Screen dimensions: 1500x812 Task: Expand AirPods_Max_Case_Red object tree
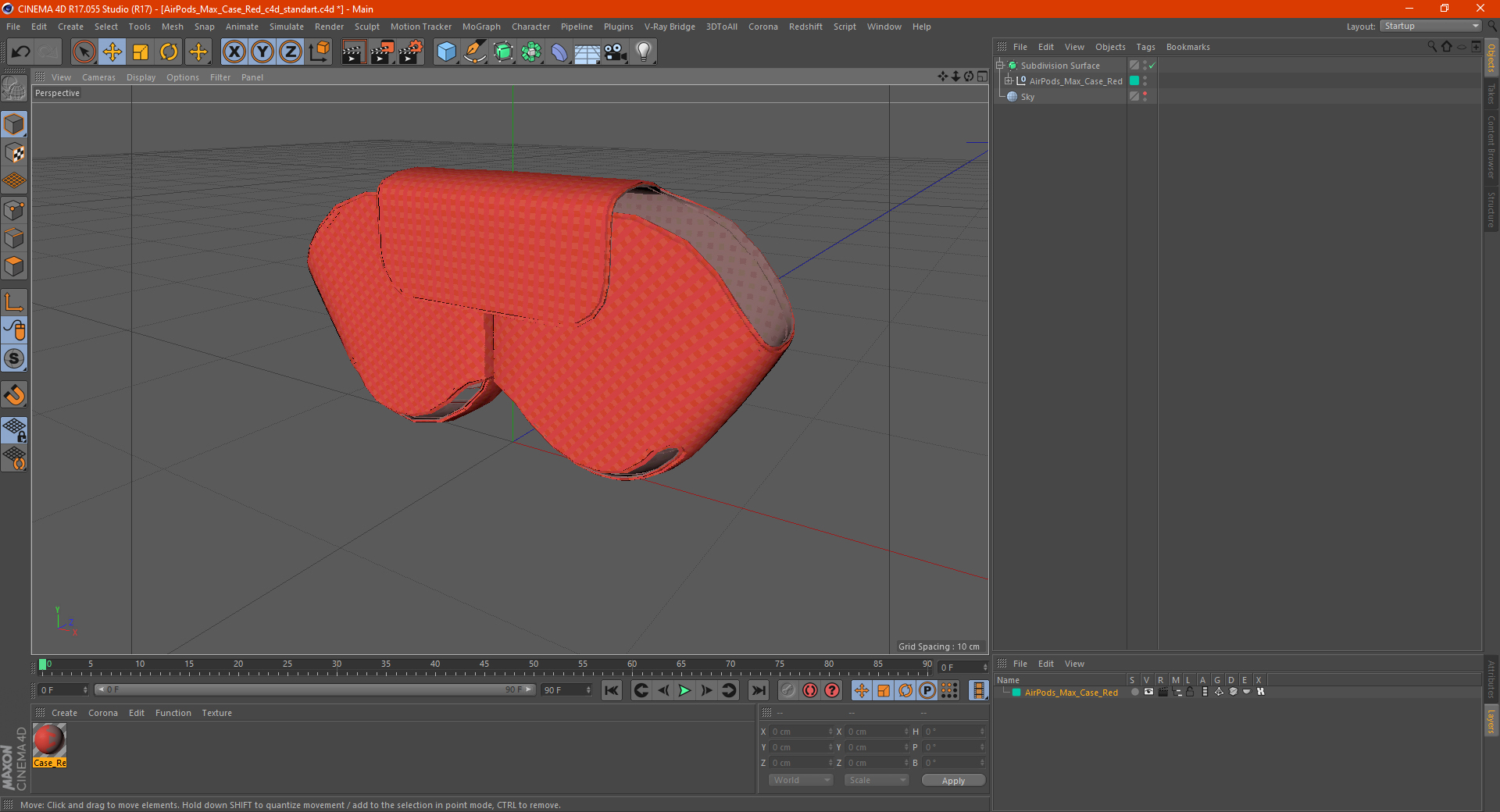tap(1009, 80)
